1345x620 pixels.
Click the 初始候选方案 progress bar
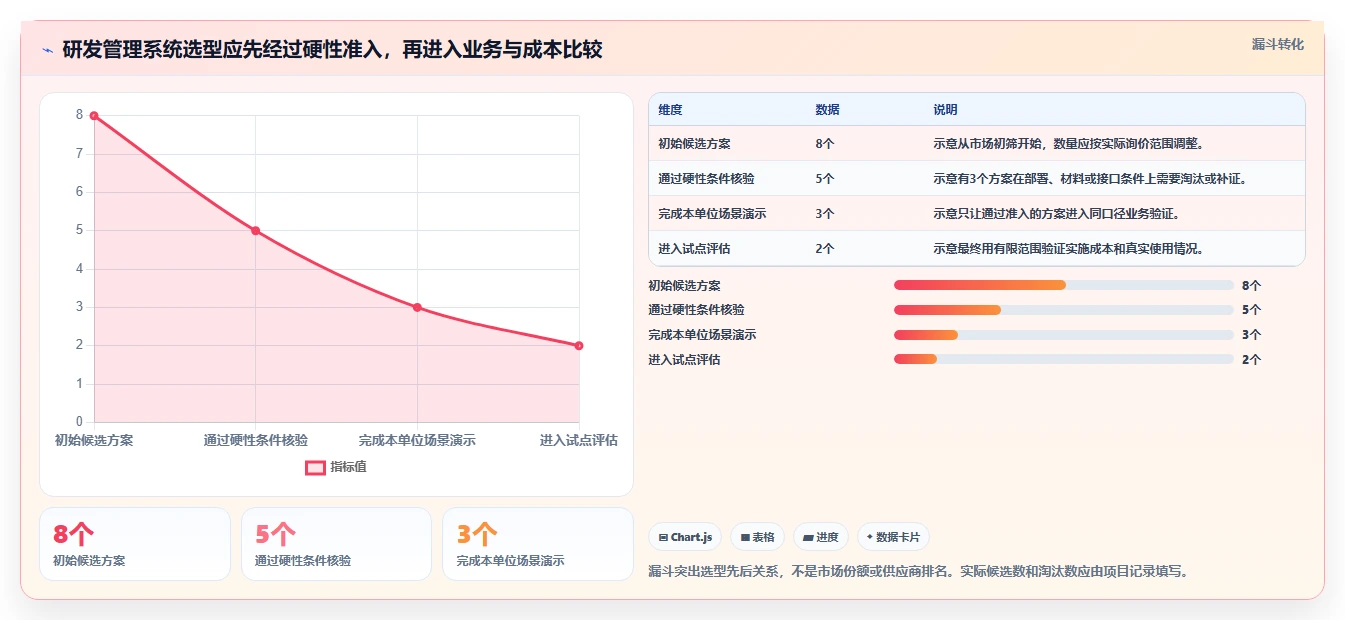click(1064, 285)
